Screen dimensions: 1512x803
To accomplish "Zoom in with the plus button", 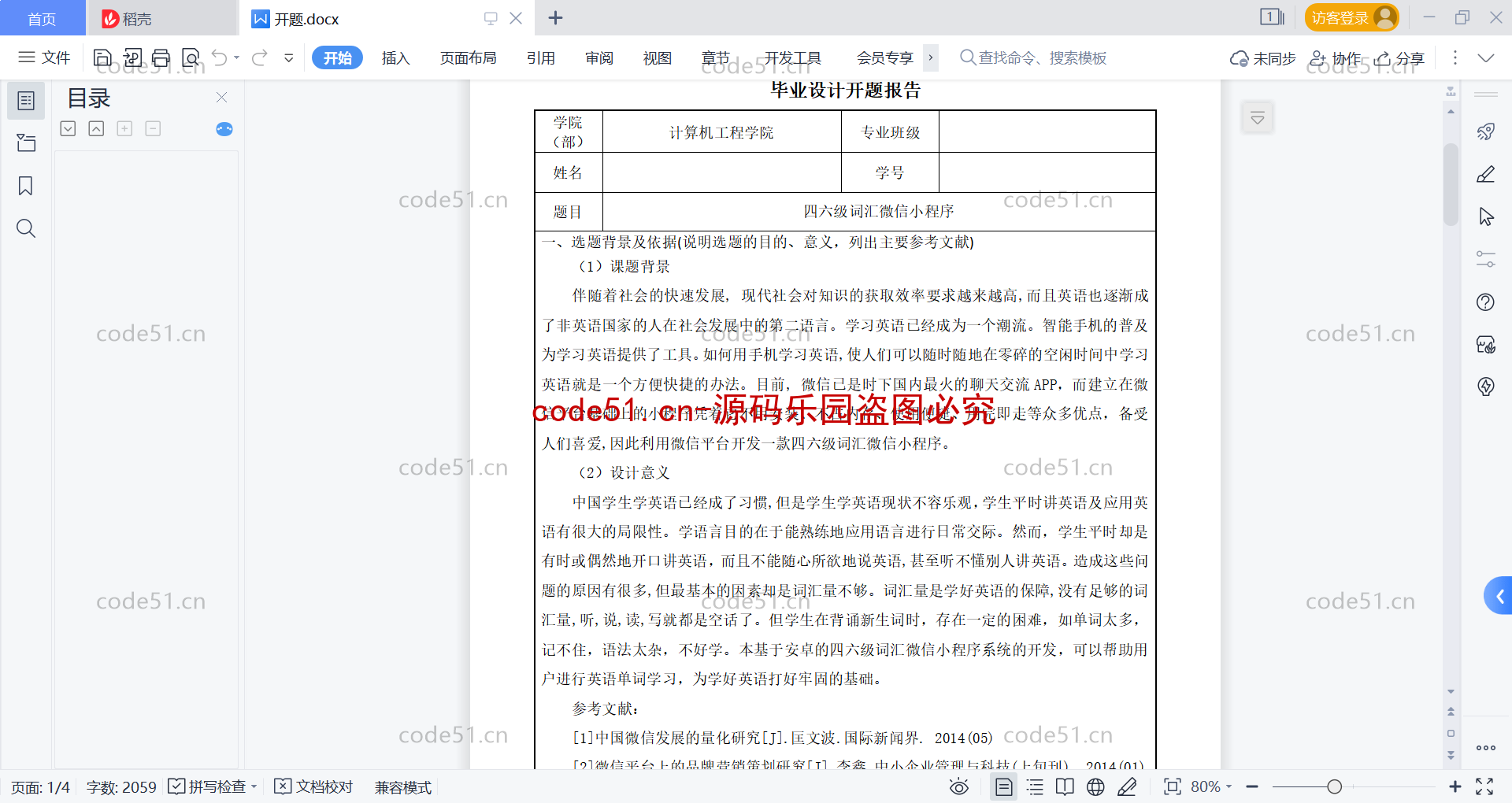I will tap(1455, 786).
